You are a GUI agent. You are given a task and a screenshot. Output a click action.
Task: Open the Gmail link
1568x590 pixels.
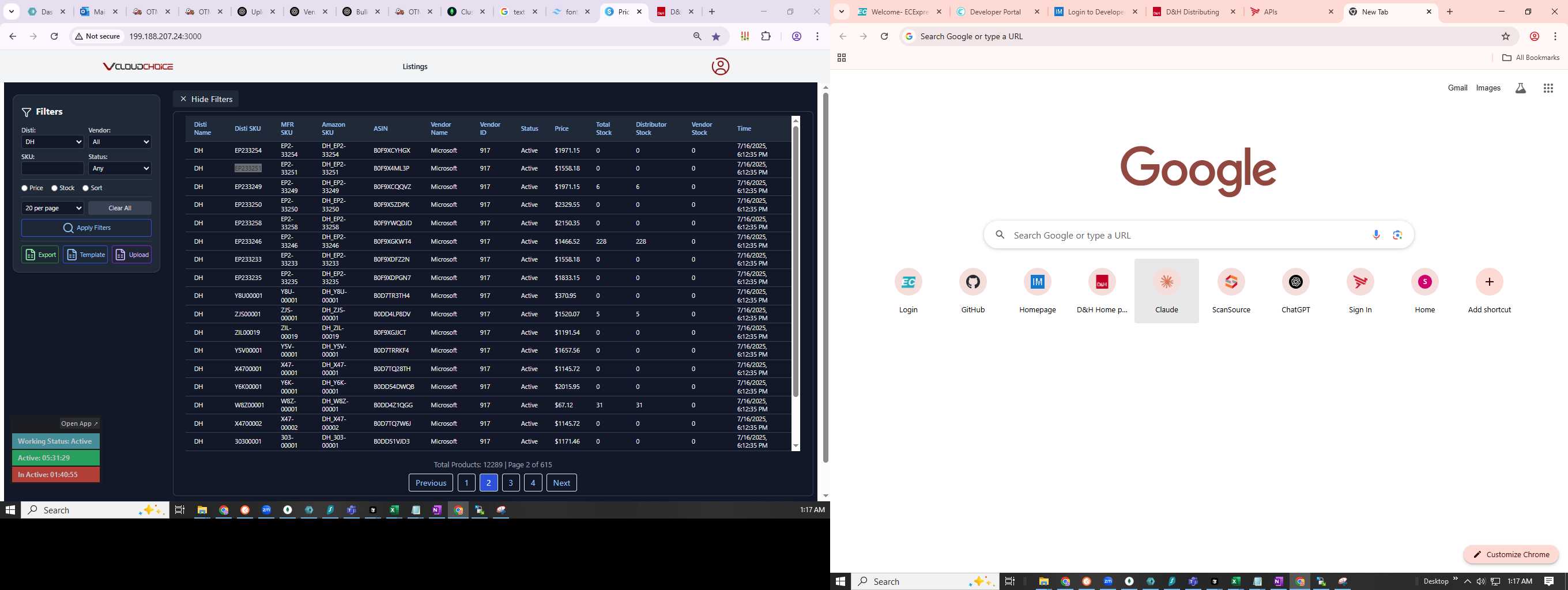pos(1457,88)
